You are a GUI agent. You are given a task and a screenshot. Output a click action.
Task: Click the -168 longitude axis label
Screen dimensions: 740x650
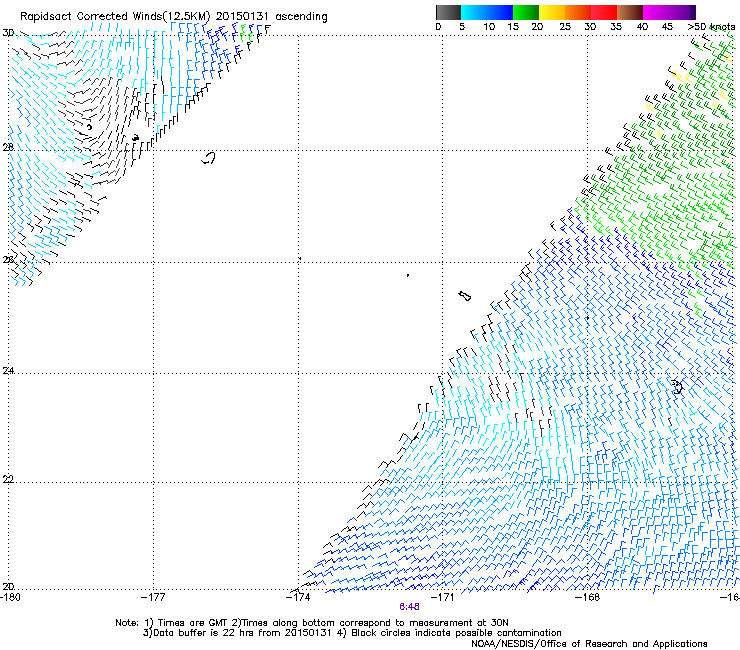pyautogui.click(x=587, y=597)
